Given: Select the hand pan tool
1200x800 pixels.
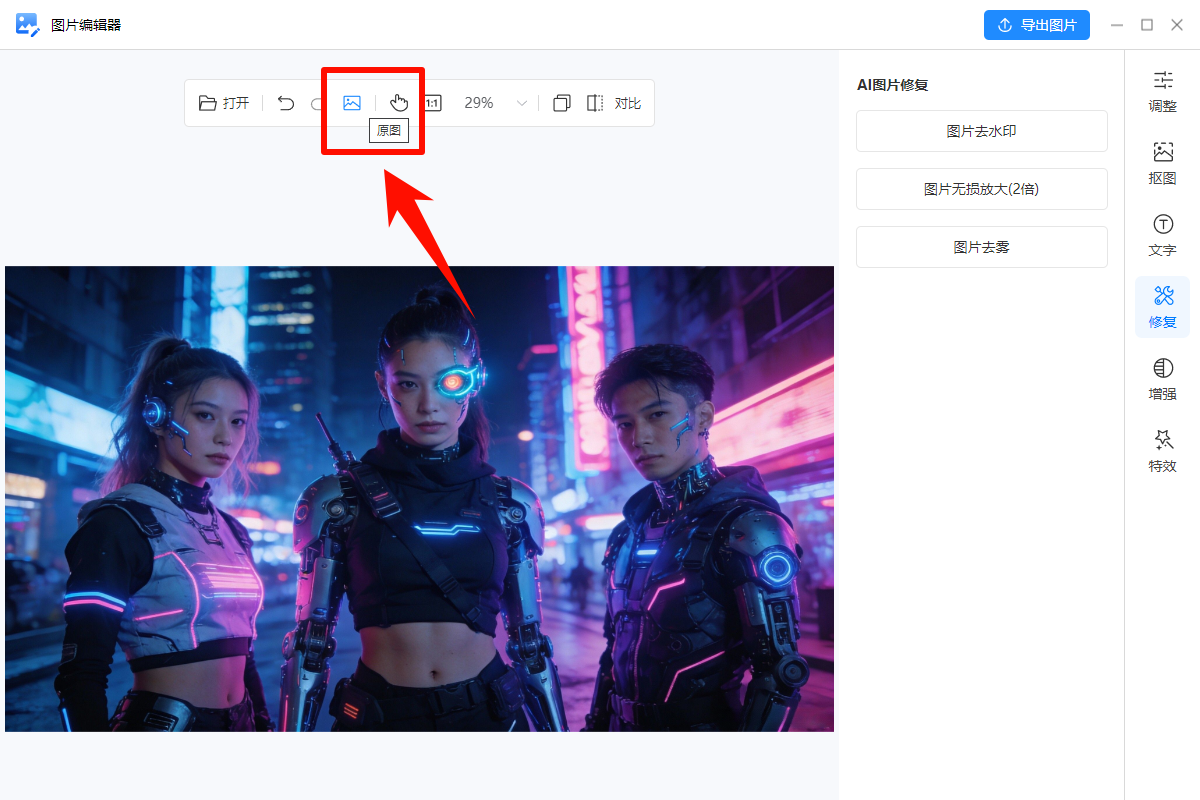Looking at the screenshot, I should click(399, 101).
